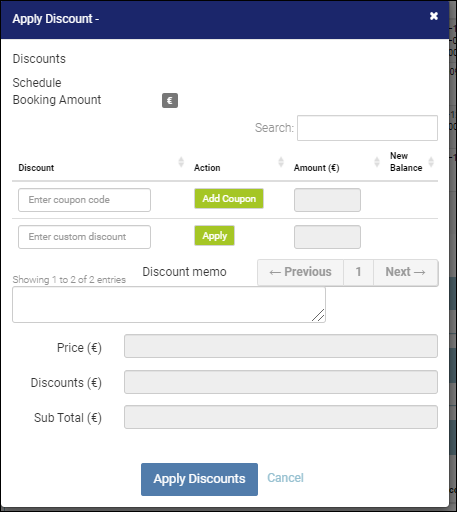
Task: Click the euro currency badge
Action: [x=170, y=100]
